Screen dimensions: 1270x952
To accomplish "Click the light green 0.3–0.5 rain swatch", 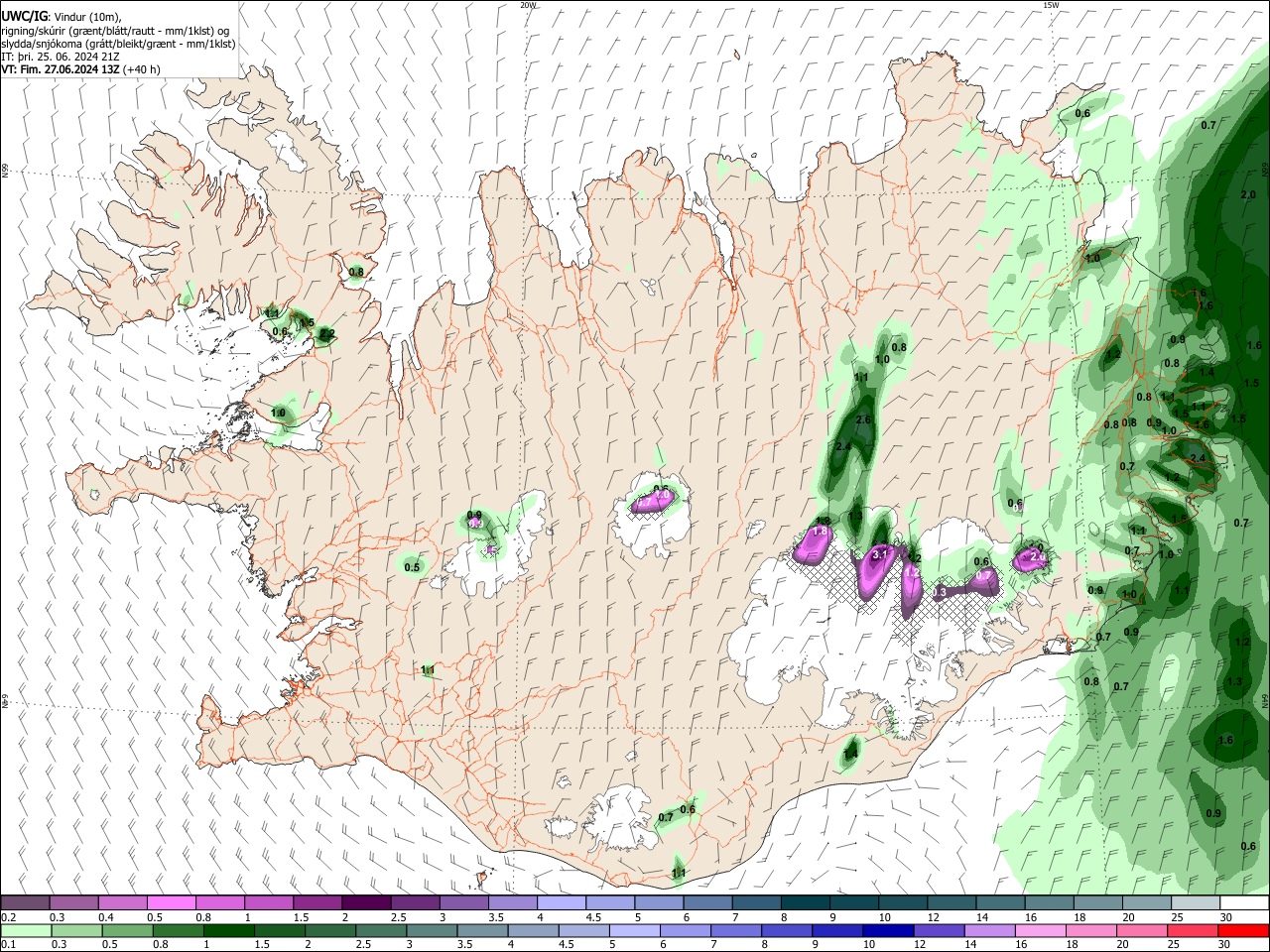I will click(75, 931).
